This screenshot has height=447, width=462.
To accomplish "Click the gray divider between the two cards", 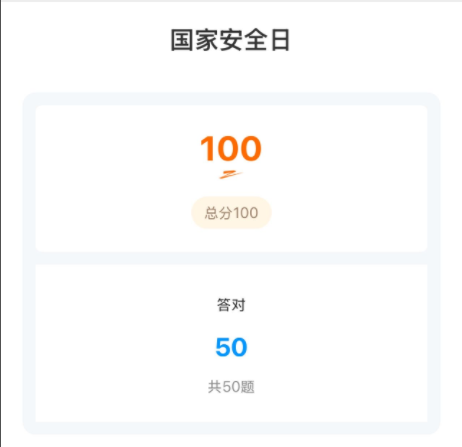I will [231, 258].
